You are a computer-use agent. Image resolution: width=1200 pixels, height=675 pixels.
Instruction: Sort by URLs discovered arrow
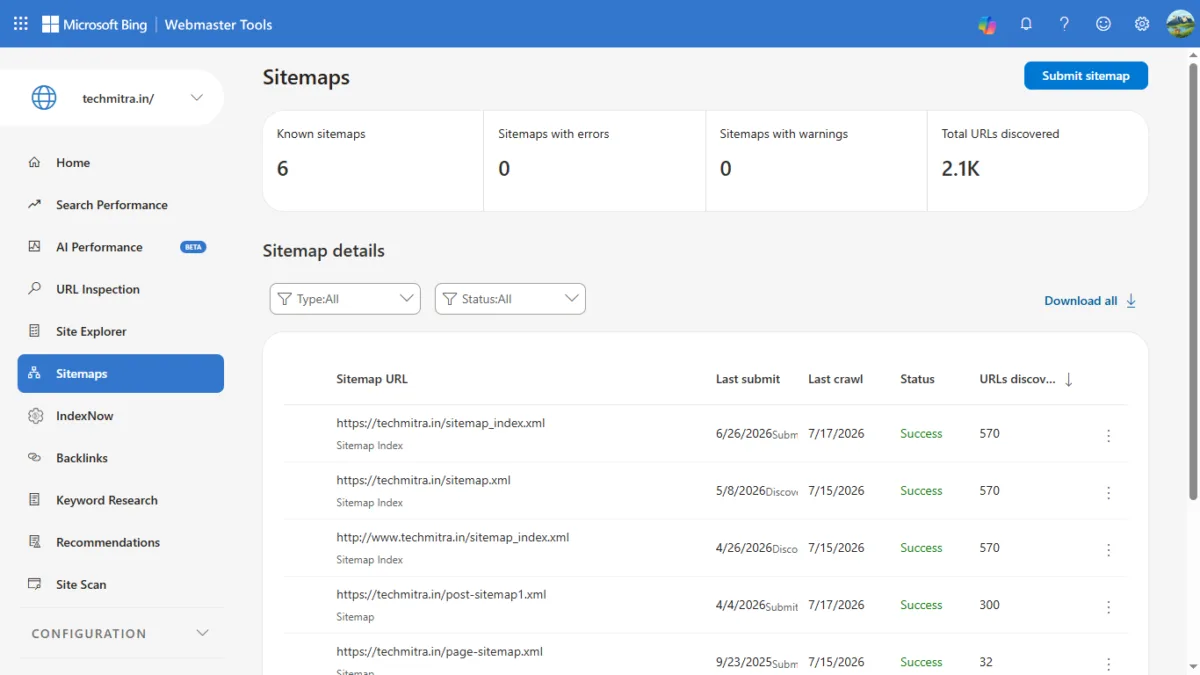pyautogui.click(x=1068, y=380)
